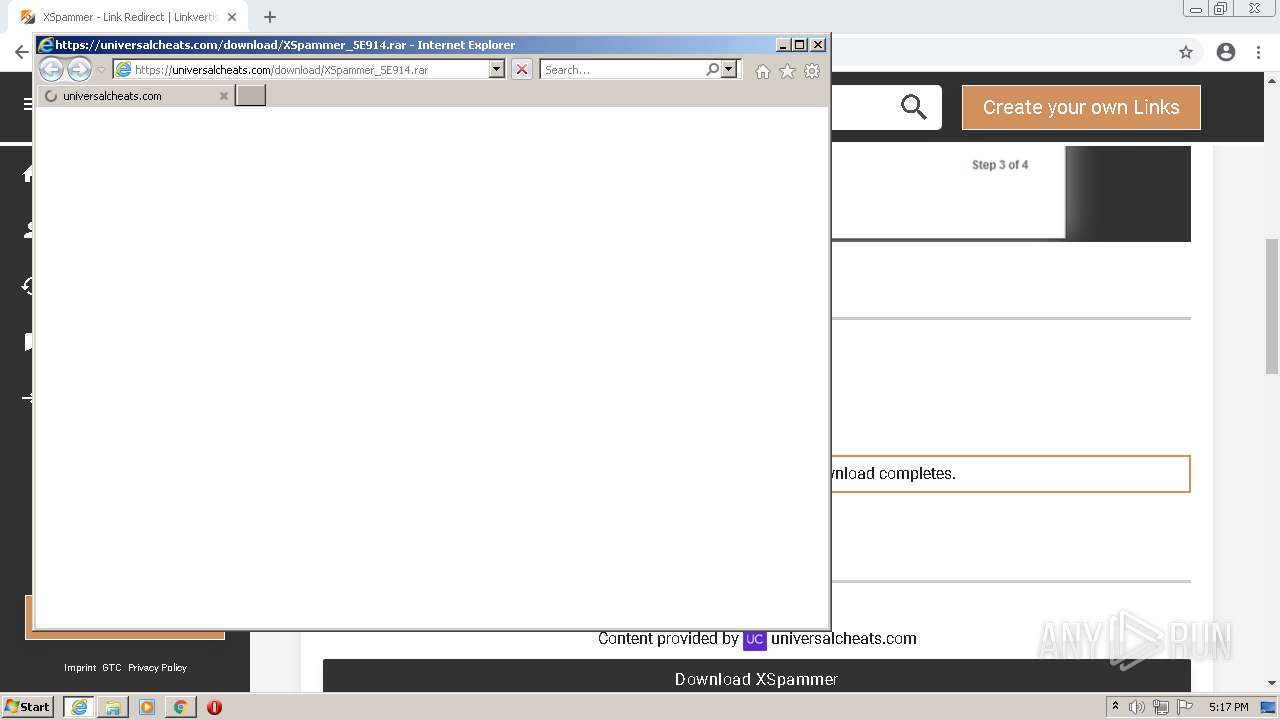
Task: Open the volume speaker tray icon
Action: tap(1137, 707)
